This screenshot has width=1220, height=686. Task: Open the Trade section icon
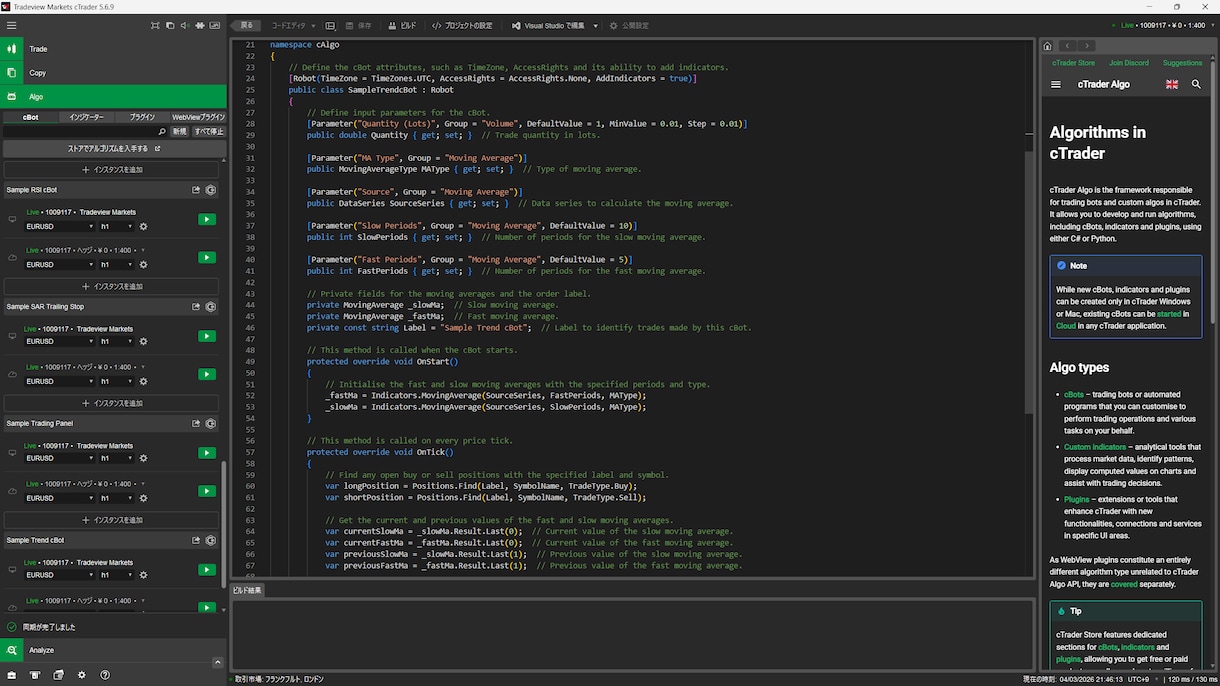point(11,48)
